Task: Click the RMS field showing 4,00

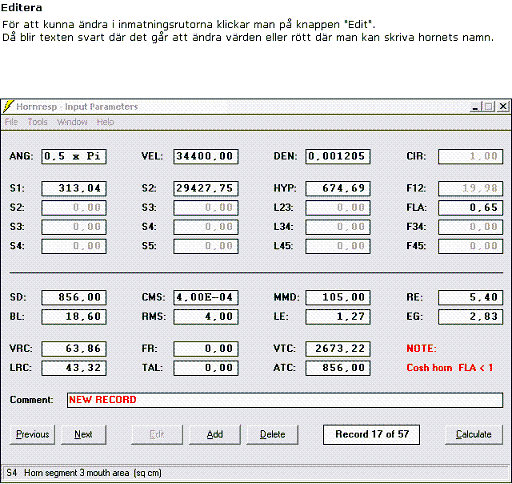Action: point(206,317)
